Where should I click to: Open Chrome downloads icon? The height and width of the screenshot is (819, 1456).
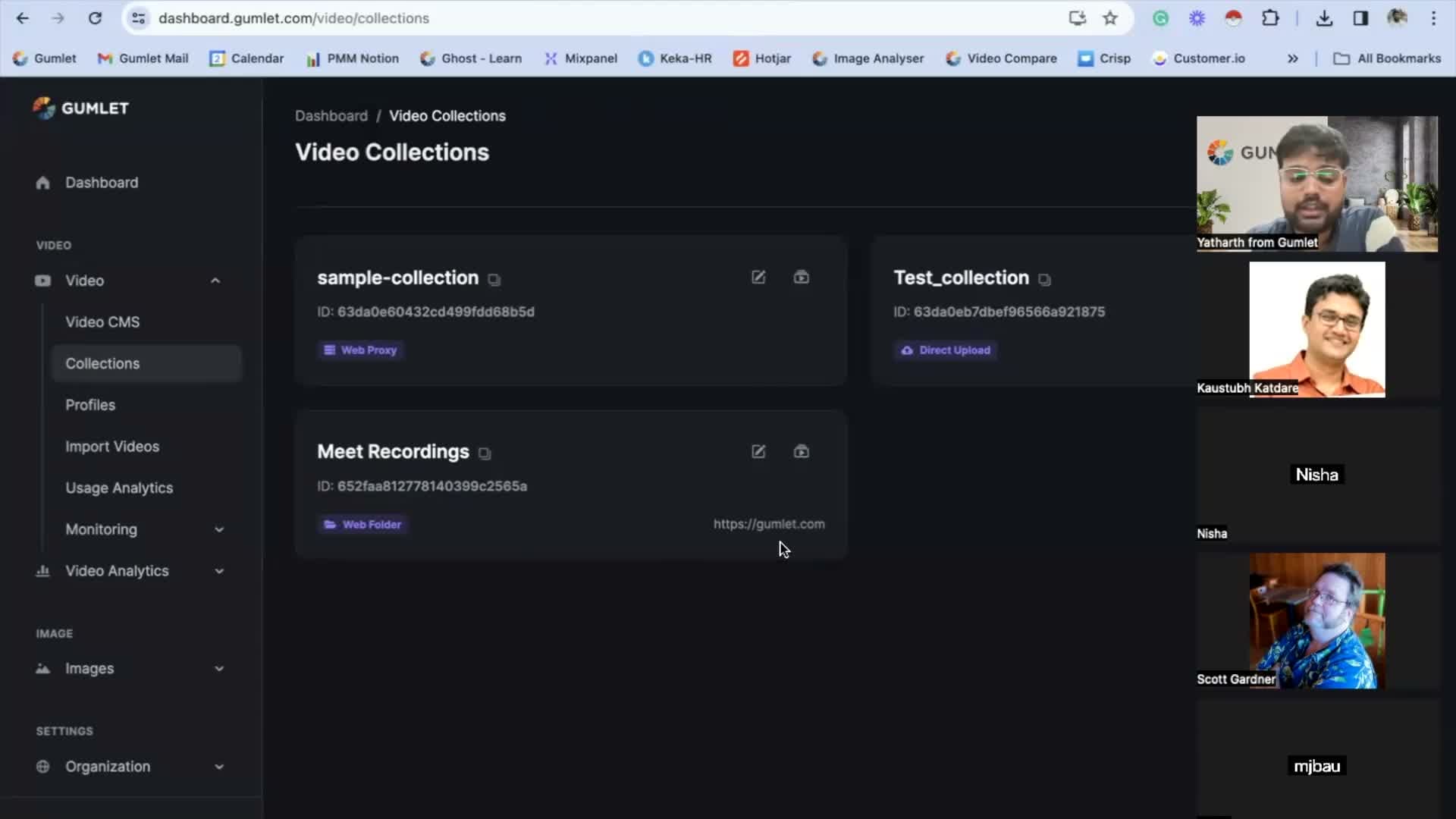[x=1324, y=18]
